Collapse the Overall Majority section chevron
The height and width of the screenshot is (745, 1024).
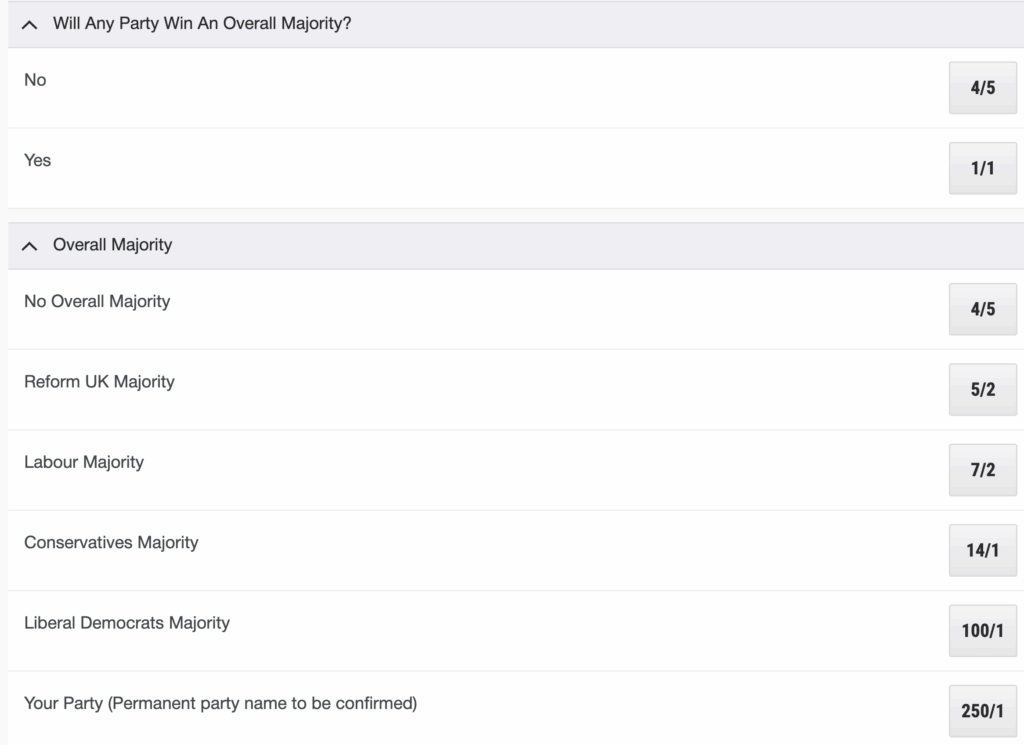(30, 245)
